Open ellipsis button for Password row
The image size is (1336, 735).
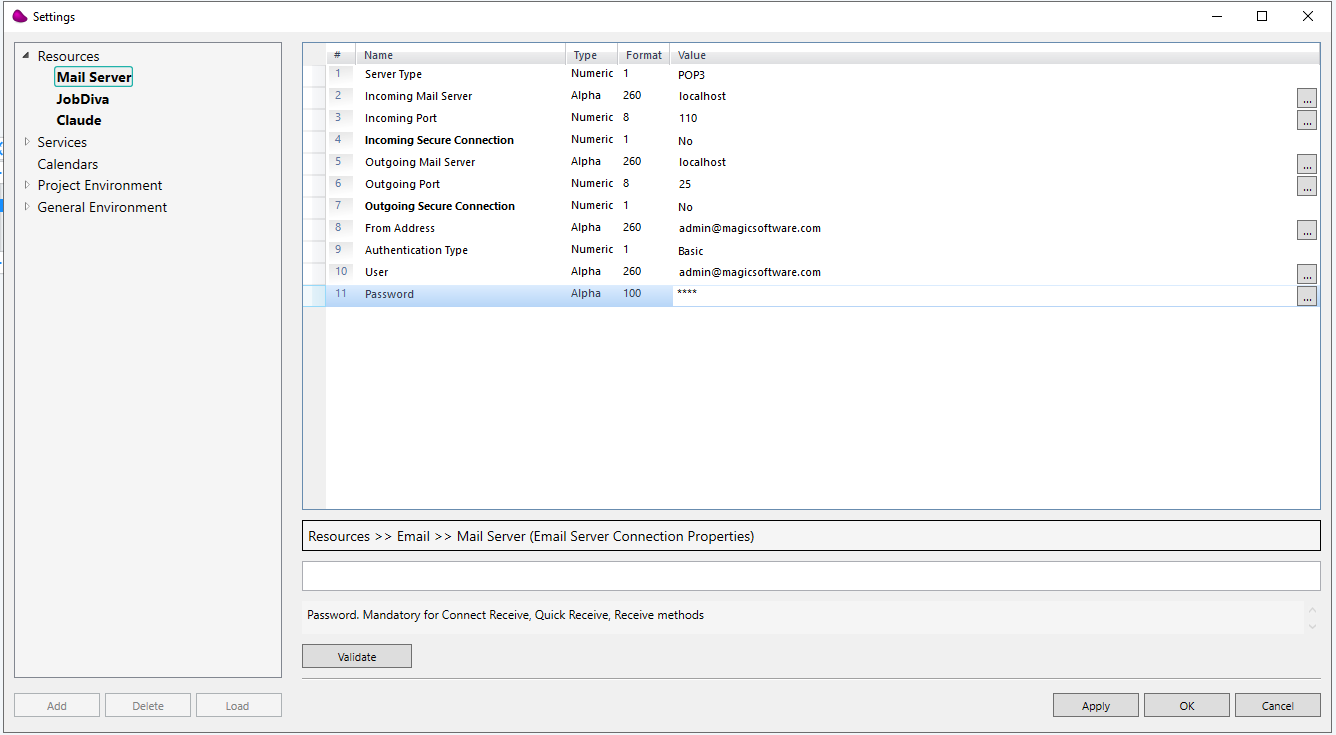[1306, 295]
